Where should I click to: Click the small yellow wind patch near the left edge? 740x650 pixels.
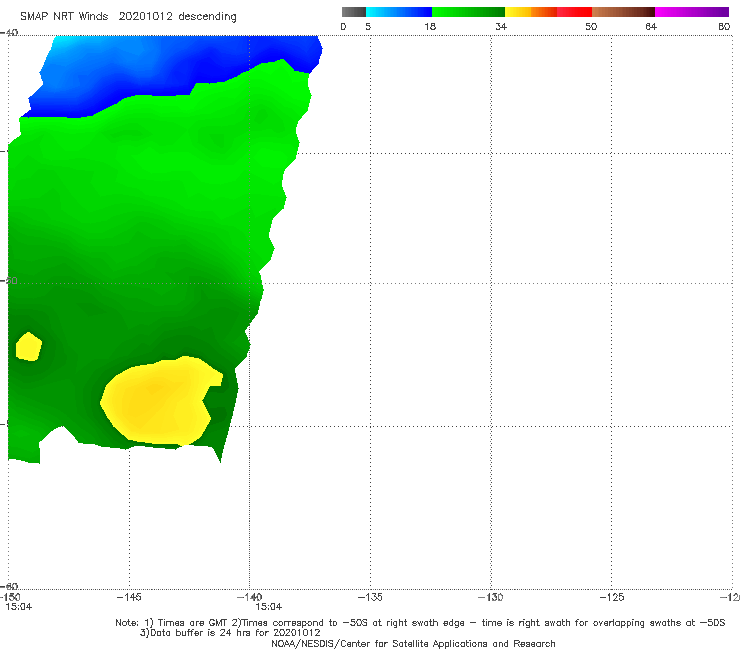(x=29, y=347)
